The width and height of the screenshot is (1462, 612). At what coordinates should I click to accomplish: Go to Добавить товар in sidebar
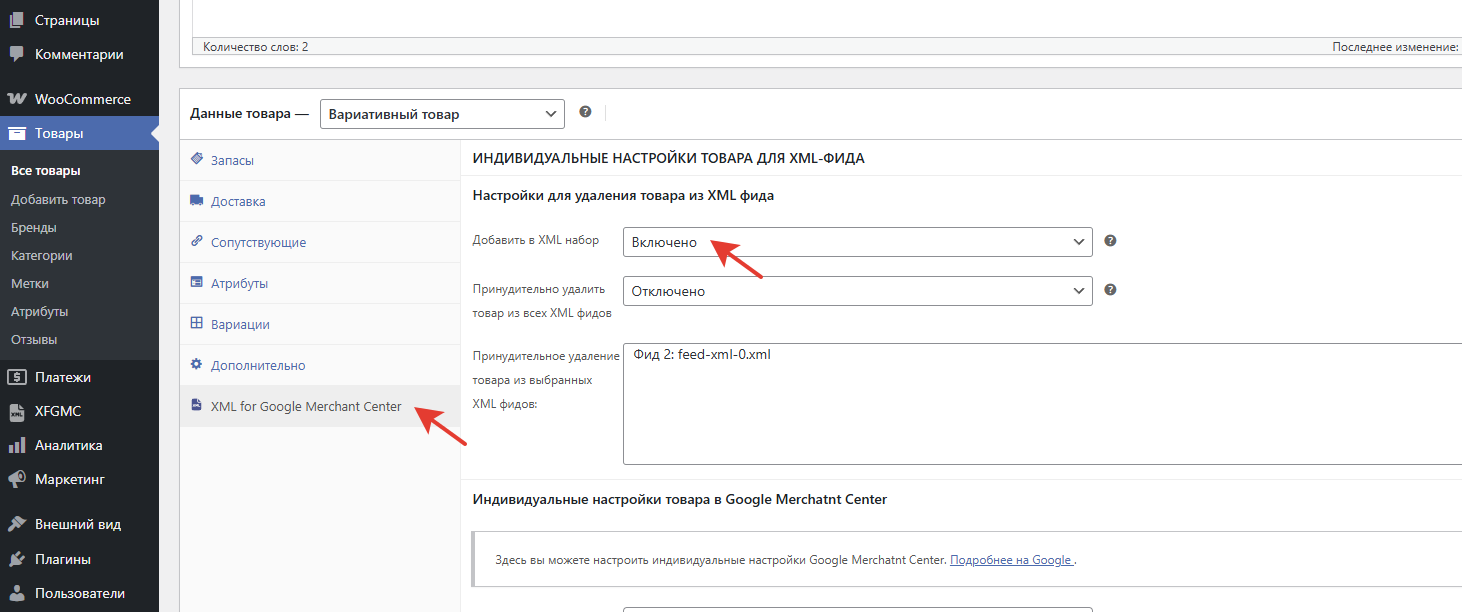click(x=58, y=199)
